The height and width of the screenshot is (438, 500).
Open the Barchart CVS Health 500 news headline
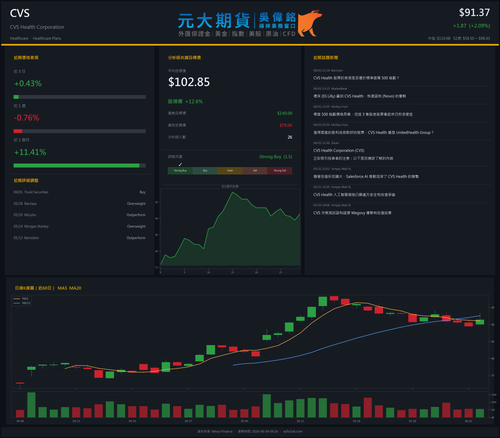(x=356, y=78)
